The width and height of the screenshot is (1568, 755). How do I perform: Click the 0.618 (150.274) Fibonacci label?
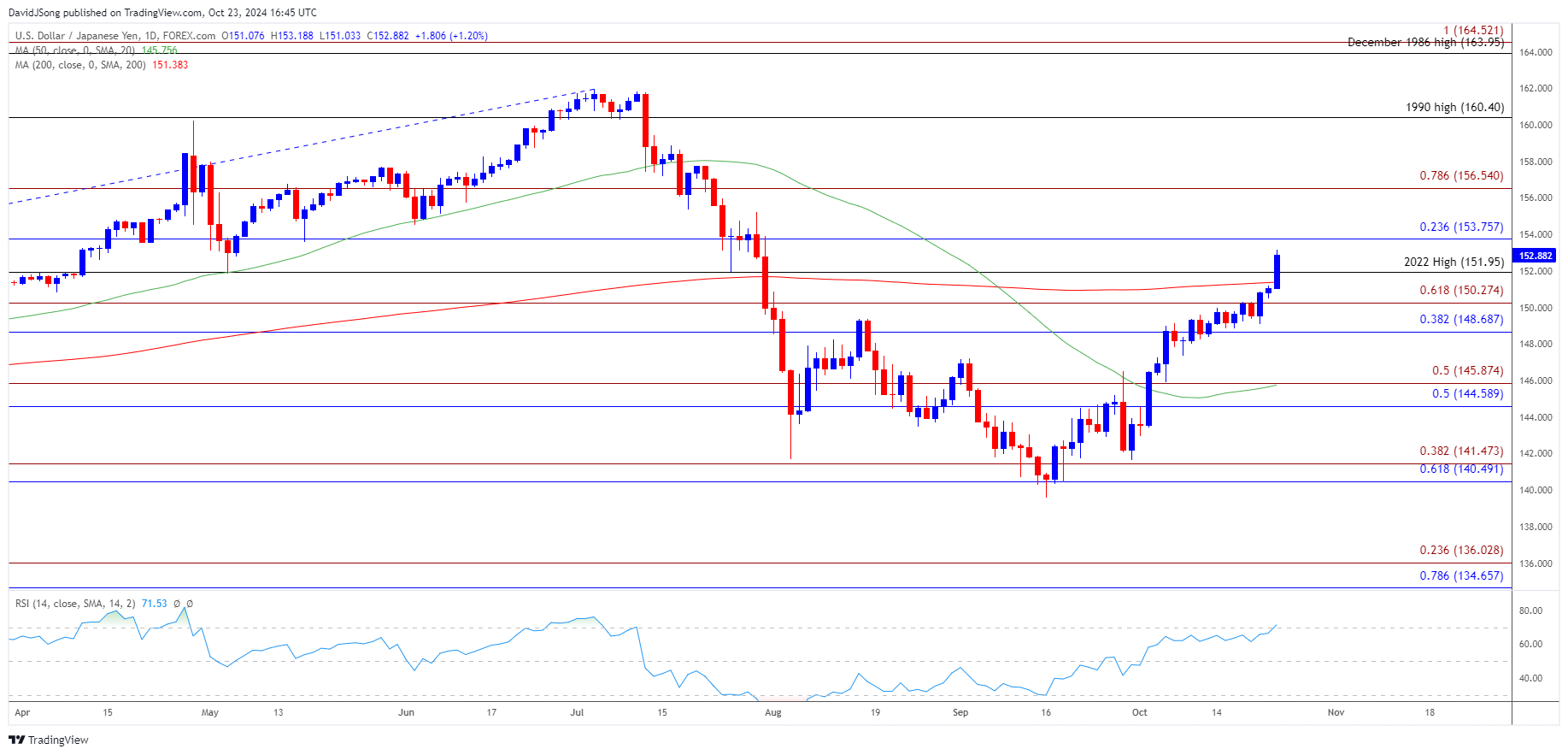(x=1461, y=291)
